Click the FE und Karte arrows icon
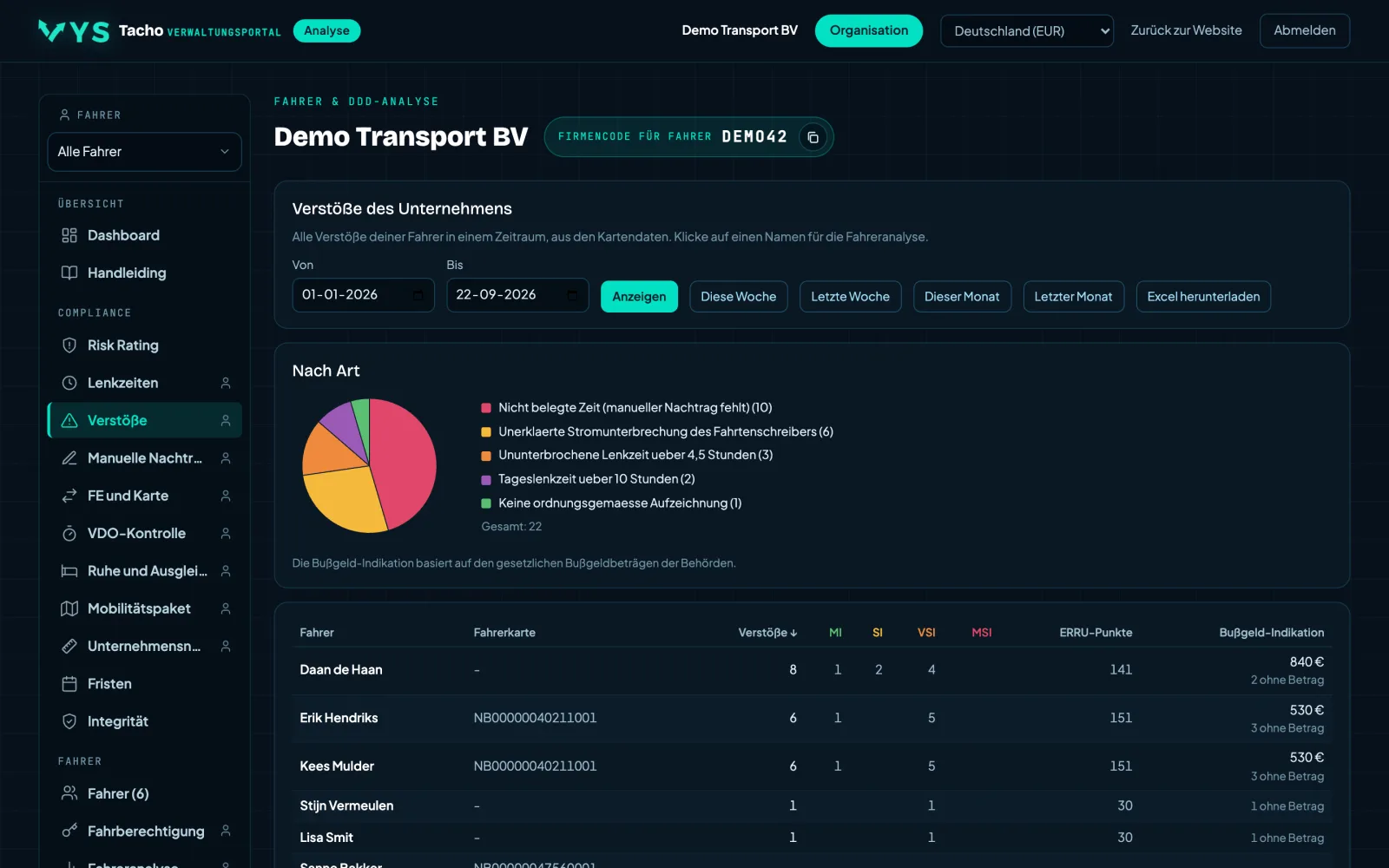This screenshot has width=1389, height=868. [69, 496]
